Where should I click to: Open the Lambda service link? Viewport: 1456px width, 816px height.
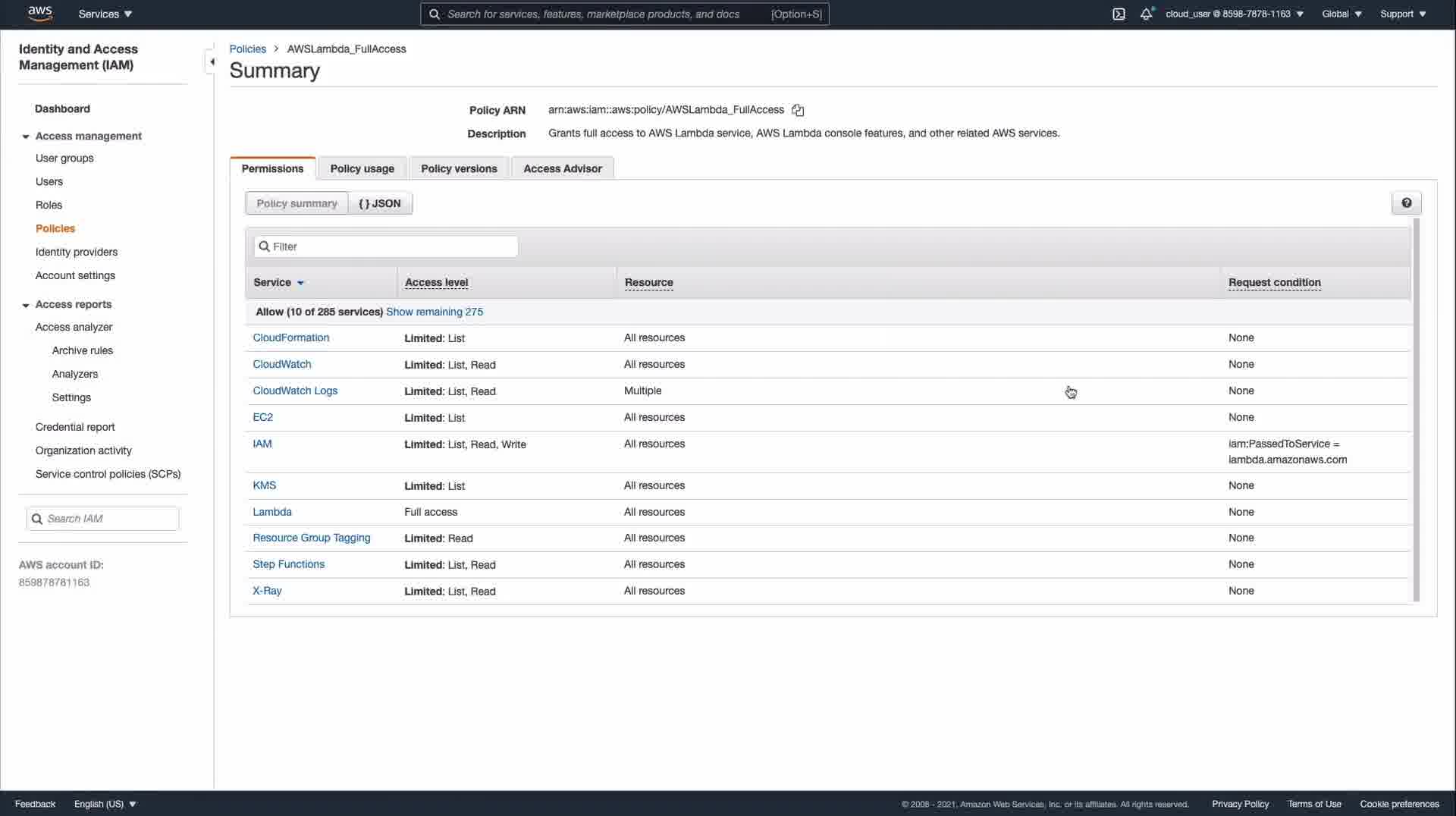(x=272, y=513)
